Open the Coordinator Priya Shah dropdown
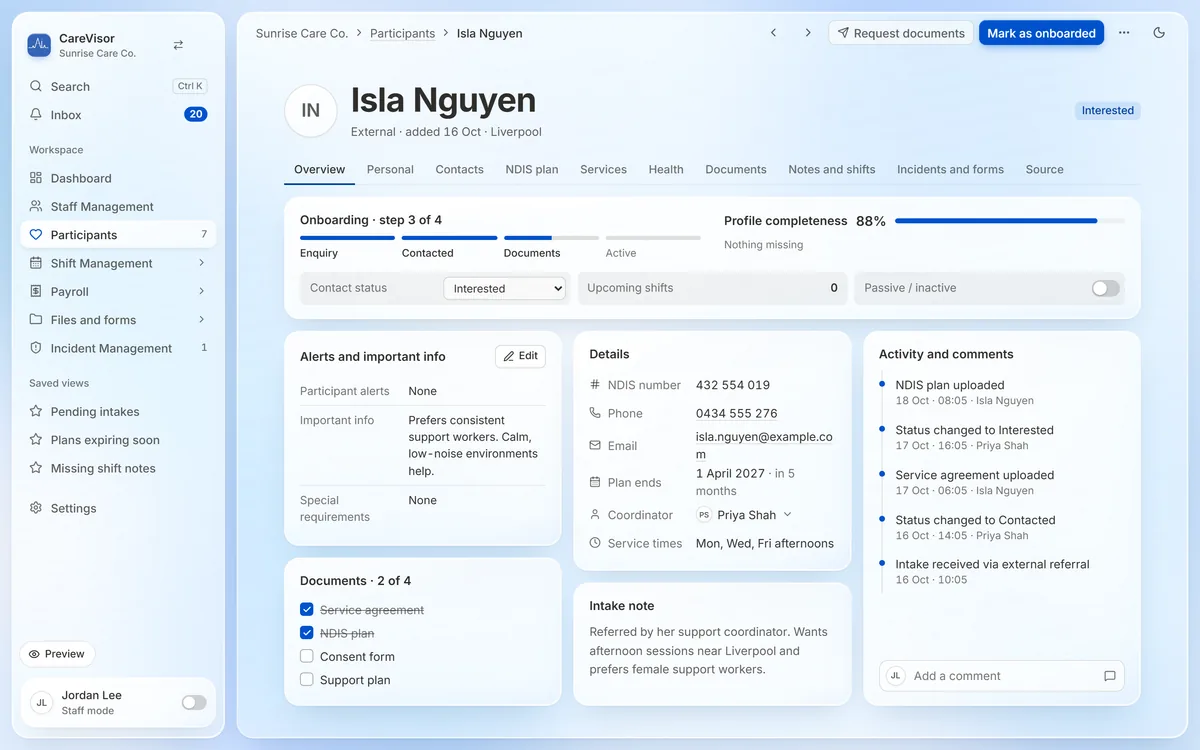1200x750 pixels. 745,515
